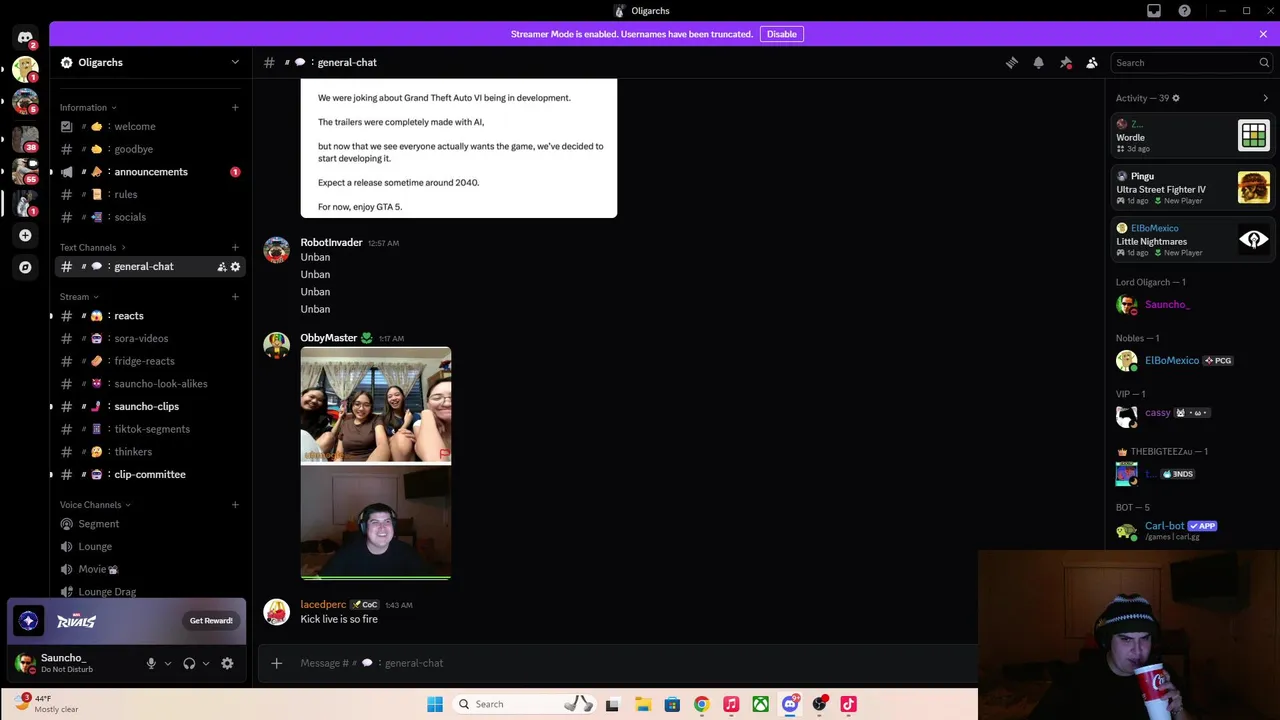The image size is (1280, 720).
Task: Open Chrome from the taskbar
Action: [702, 704]
